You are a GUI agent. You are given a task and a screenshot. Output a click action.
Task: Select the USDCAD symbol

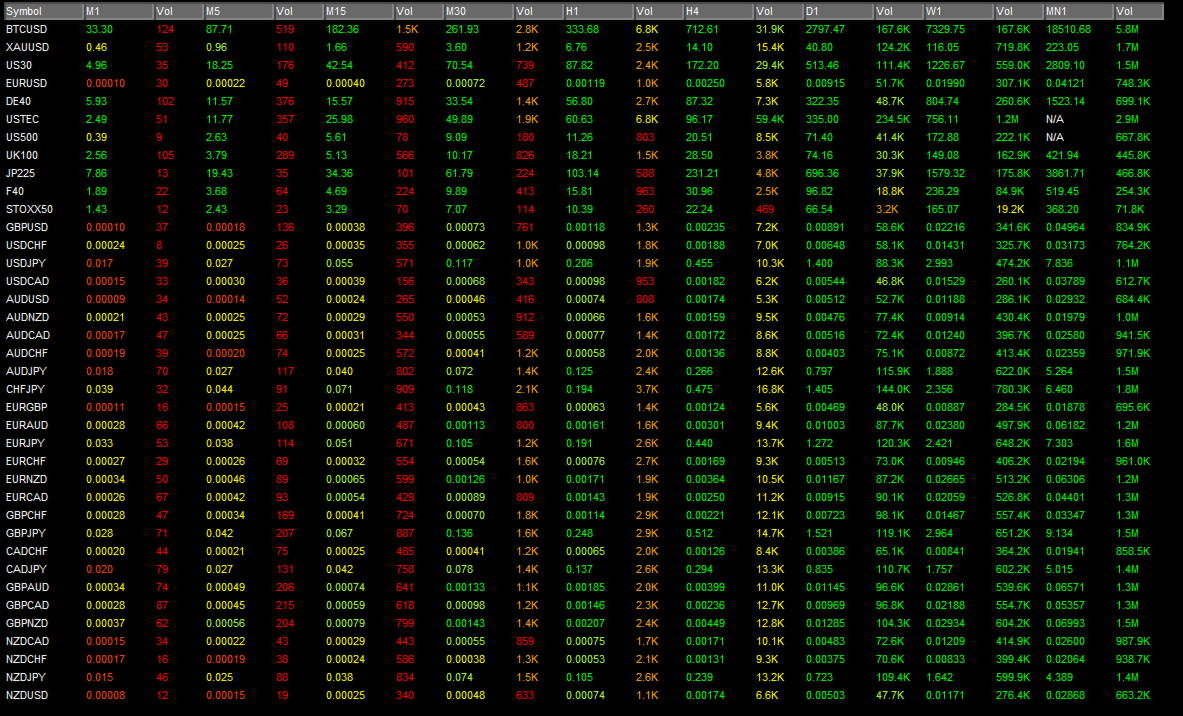(x=27, y=281)
